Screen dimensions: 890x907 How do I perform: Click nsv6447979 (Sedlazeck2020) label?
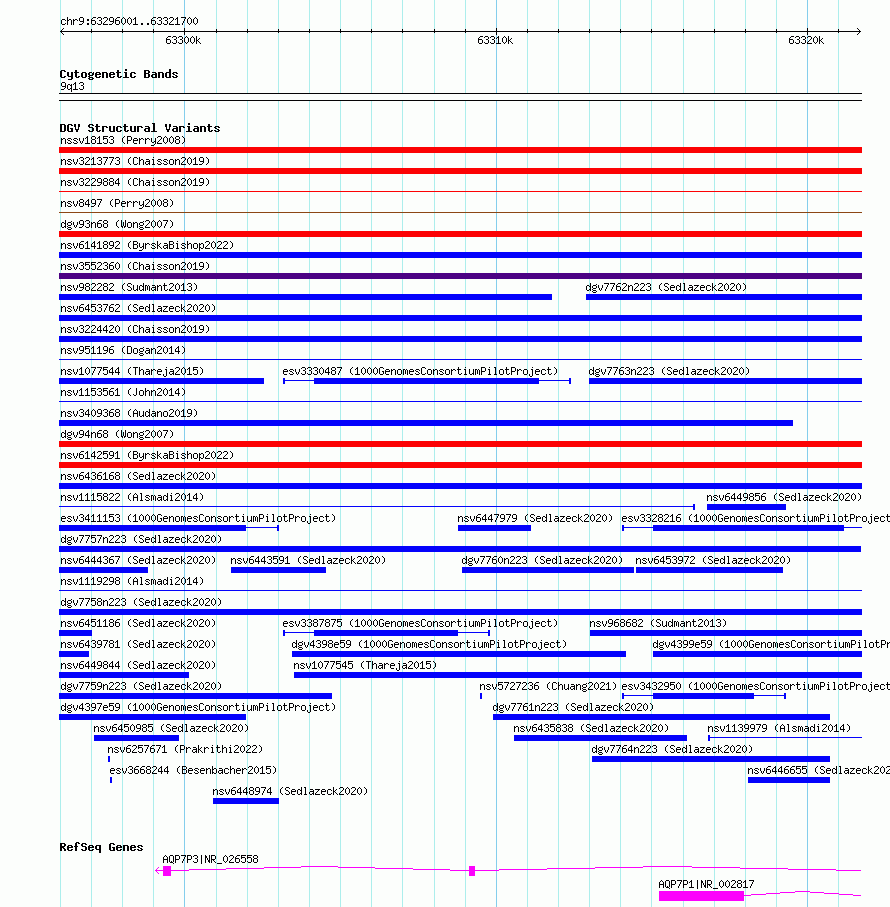click(535, 518)
